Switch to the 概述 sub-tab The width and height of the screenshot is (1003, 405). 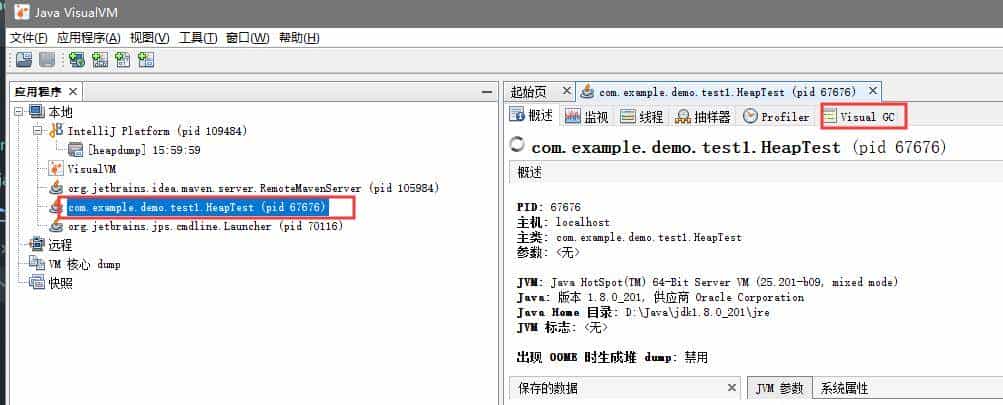533,116
